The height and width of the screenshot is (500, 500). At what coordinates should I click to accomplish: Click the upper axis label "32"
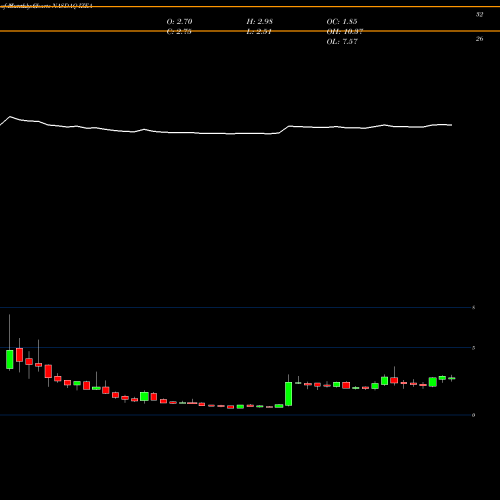pyautogui.click(x=479, y=15)
